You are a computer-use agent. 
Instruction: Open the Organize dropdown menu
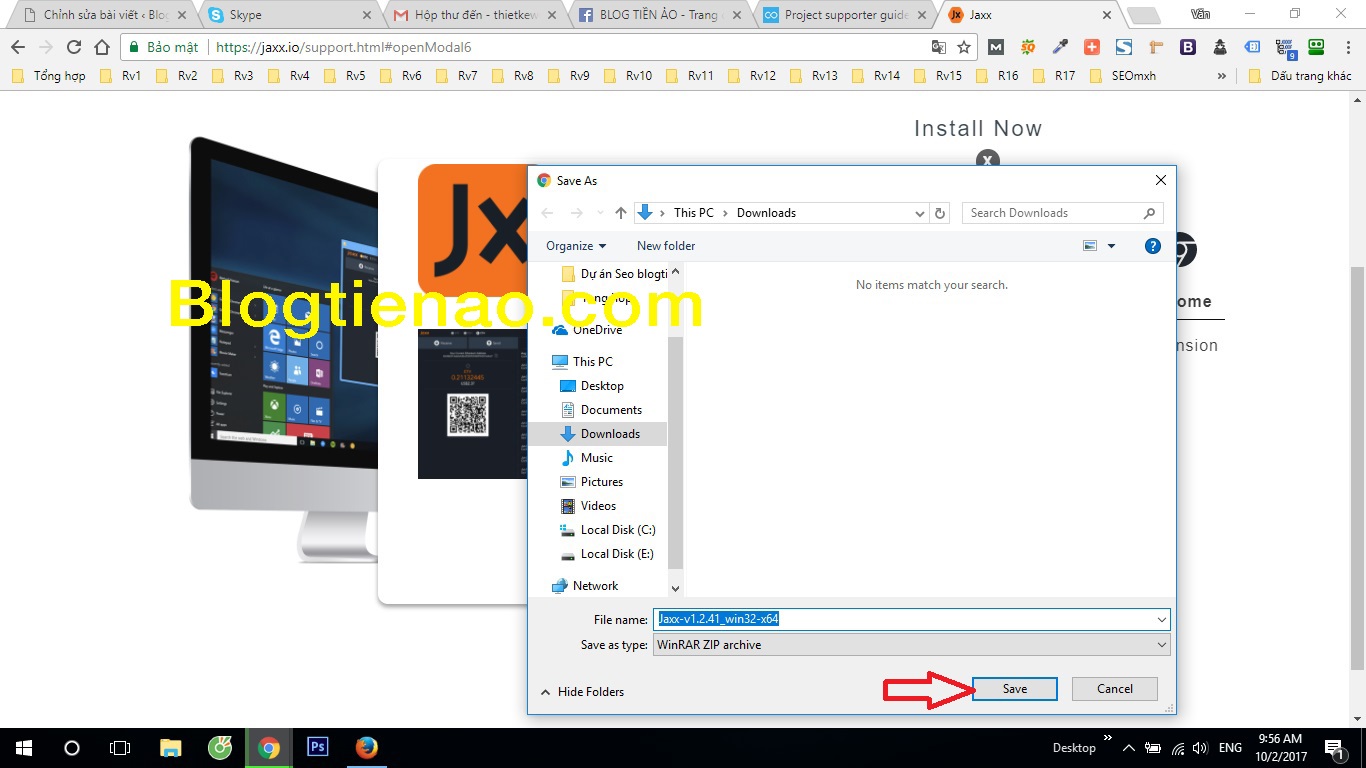(x=576, y=246)
